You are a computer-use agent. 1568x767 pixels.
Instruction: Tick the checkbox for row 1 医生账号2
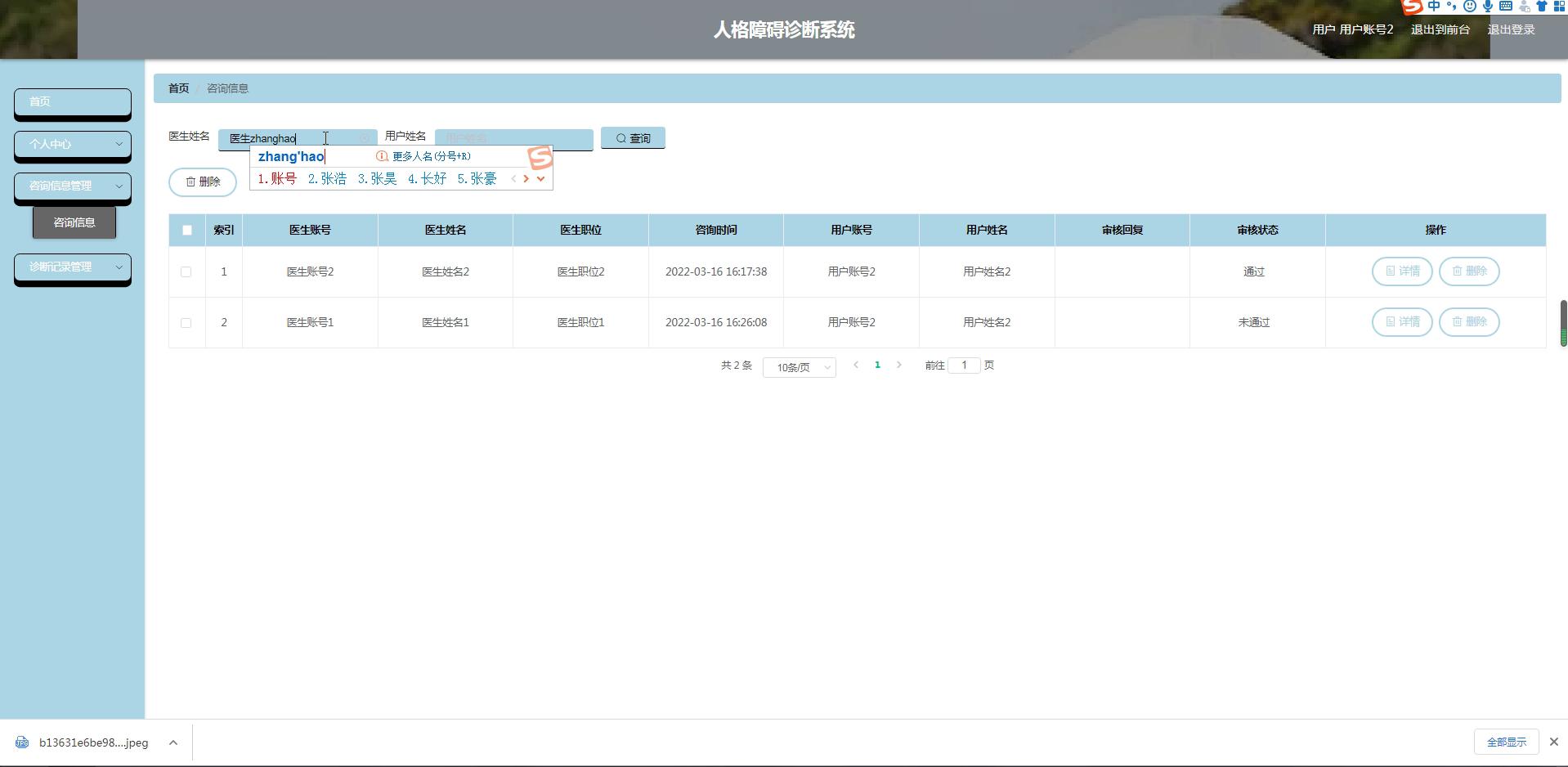(186, 271)
